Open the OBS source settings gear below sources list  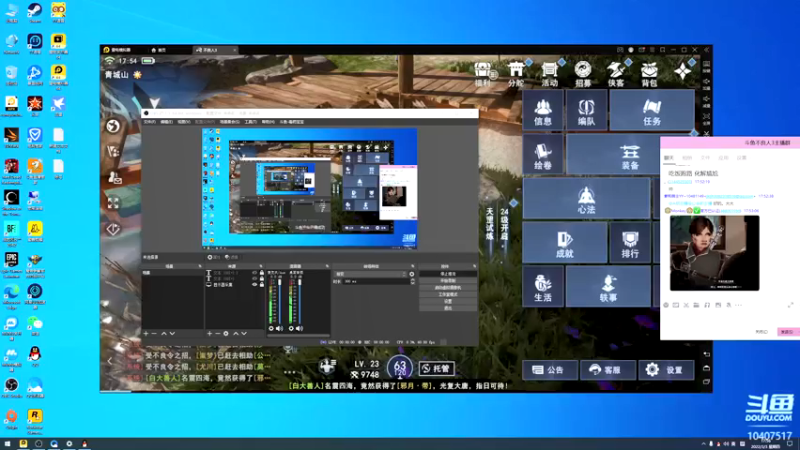pyautogui.click(x=226, y=333)
